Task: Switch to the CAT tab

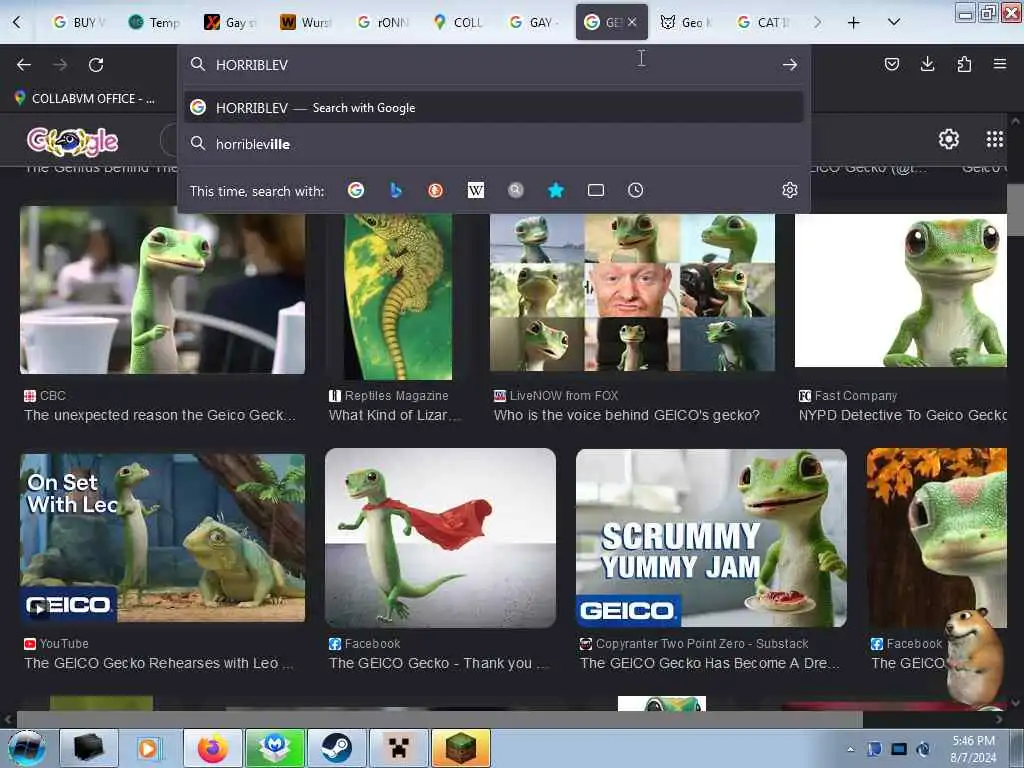Action: (x=763, y=23)
